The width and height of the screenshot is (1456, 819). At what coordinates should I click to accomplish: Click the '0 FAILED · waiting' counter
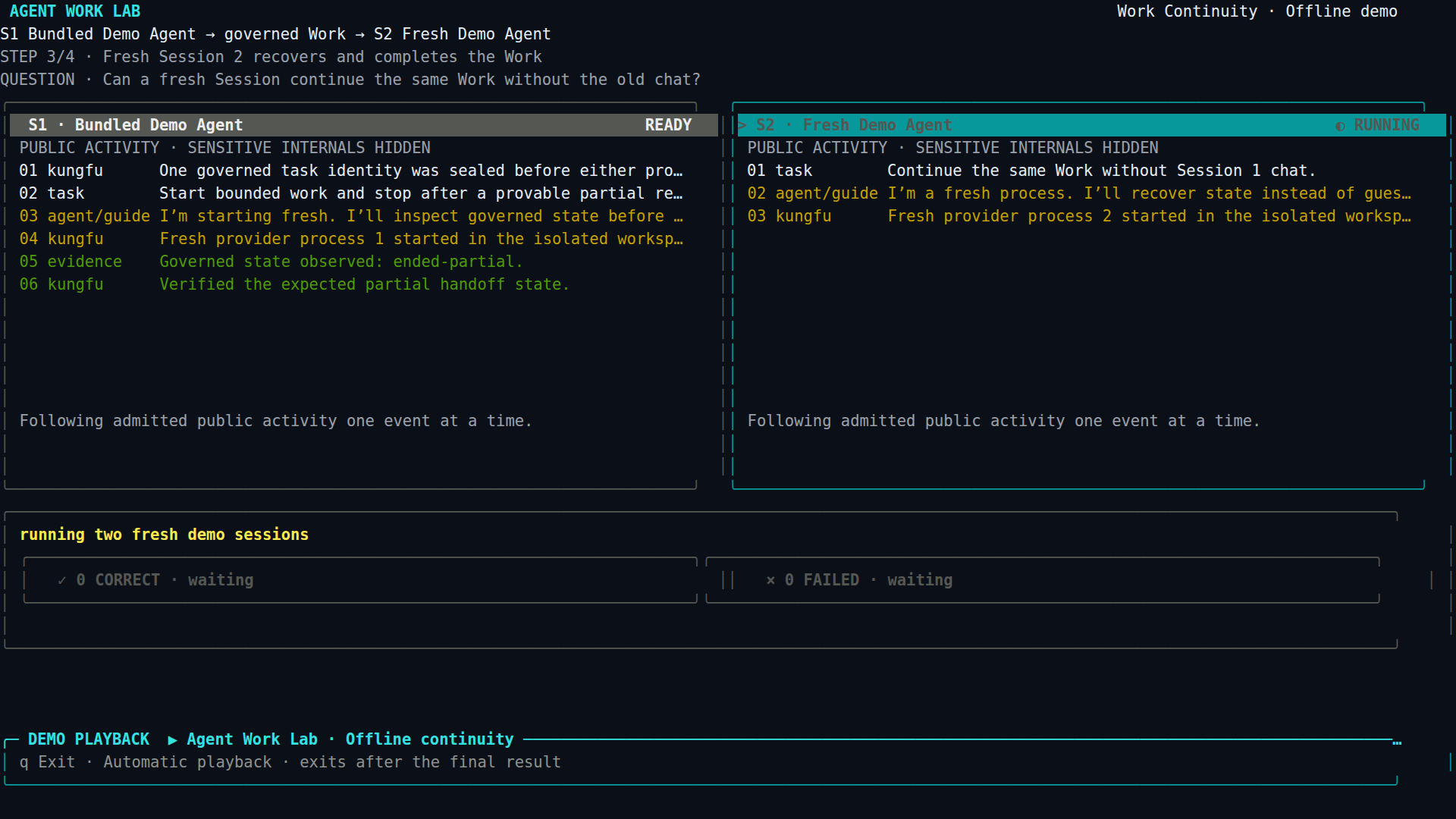pyautogui.click(x=868, y=580)
